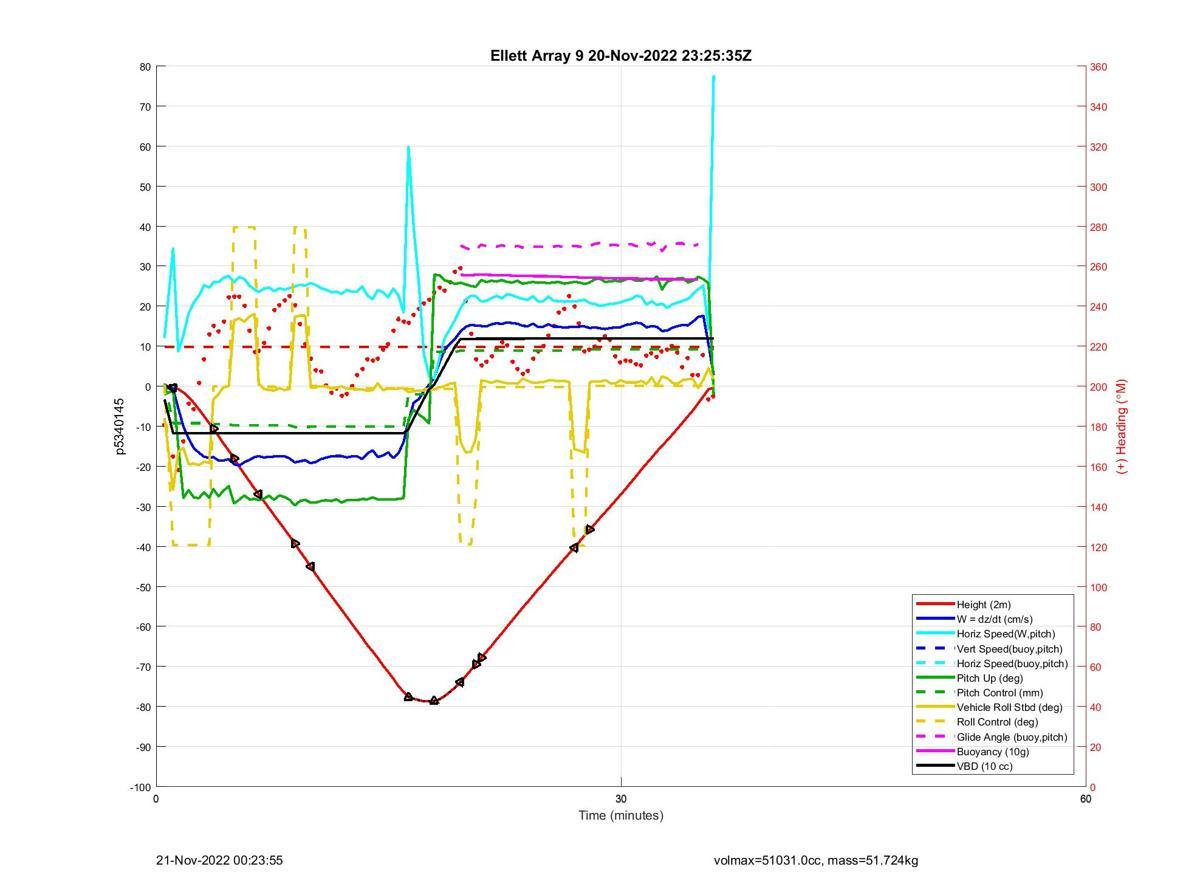The image size is (1200, 885).
Task: Select the "Buoyancy (10g)" legend entry
Action: (992, 751)
